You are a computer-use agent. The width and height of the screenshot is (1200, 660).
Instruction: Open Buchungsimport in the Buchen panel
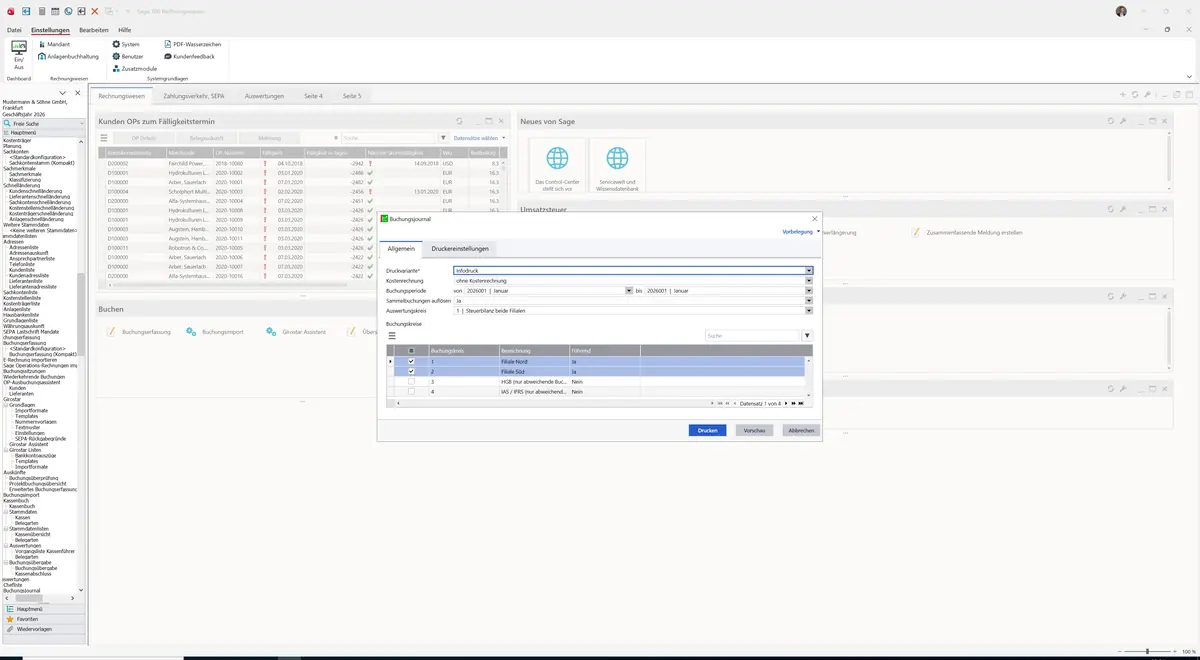click(215, 331)
